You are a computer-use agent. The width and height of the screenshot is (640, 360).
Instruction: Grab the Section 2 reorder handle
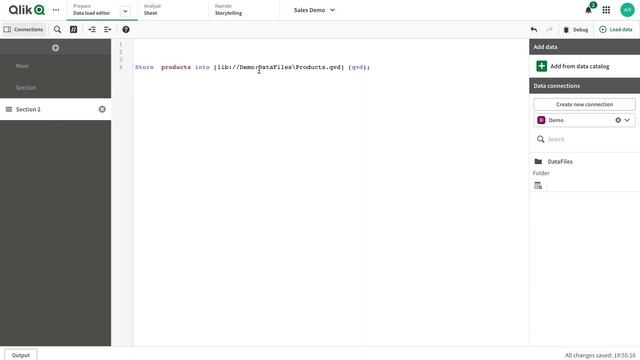pos(9,109)
